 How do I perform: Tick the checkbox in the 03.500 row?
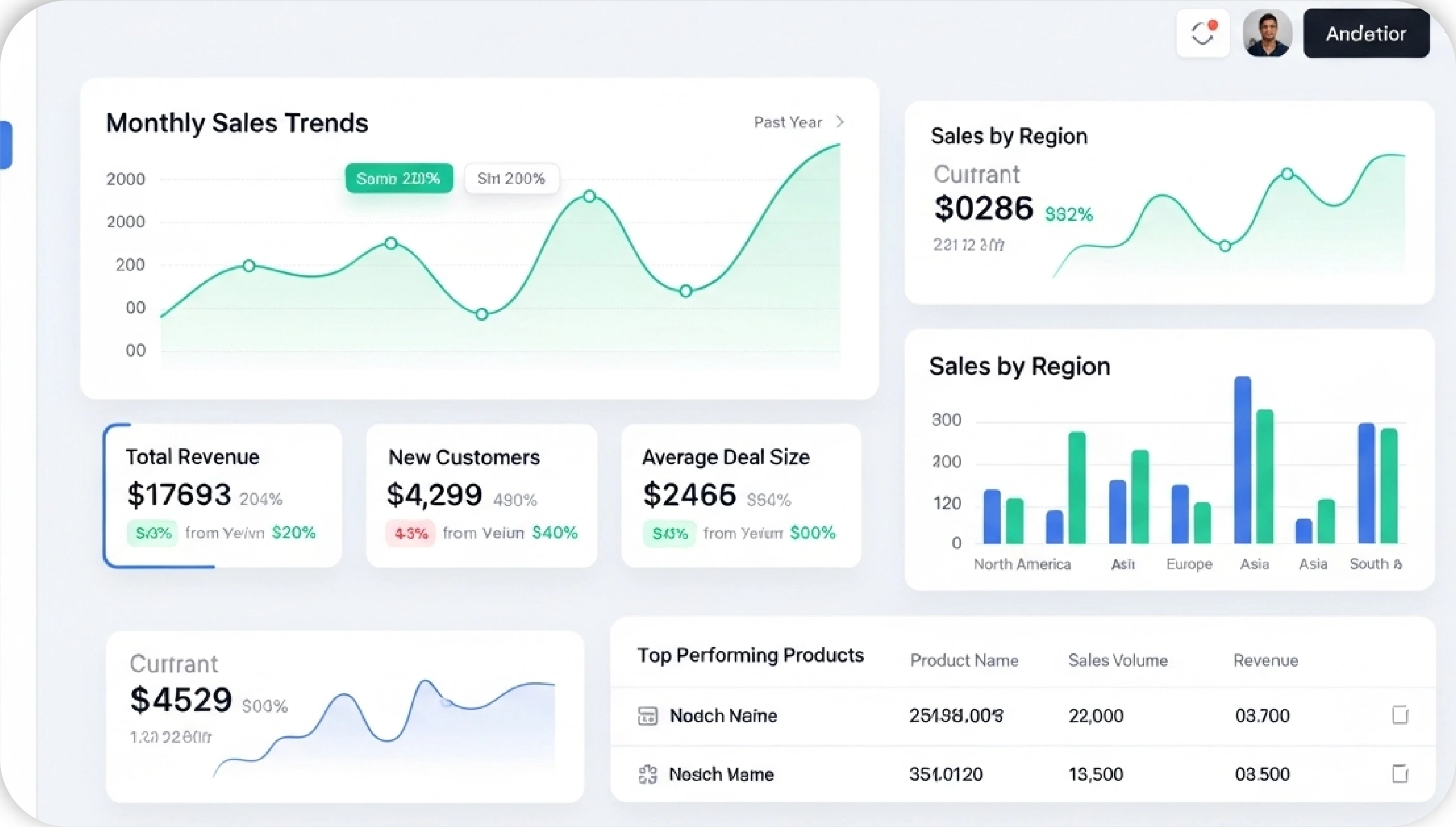pyautogui.click(x=1400, y=773)
